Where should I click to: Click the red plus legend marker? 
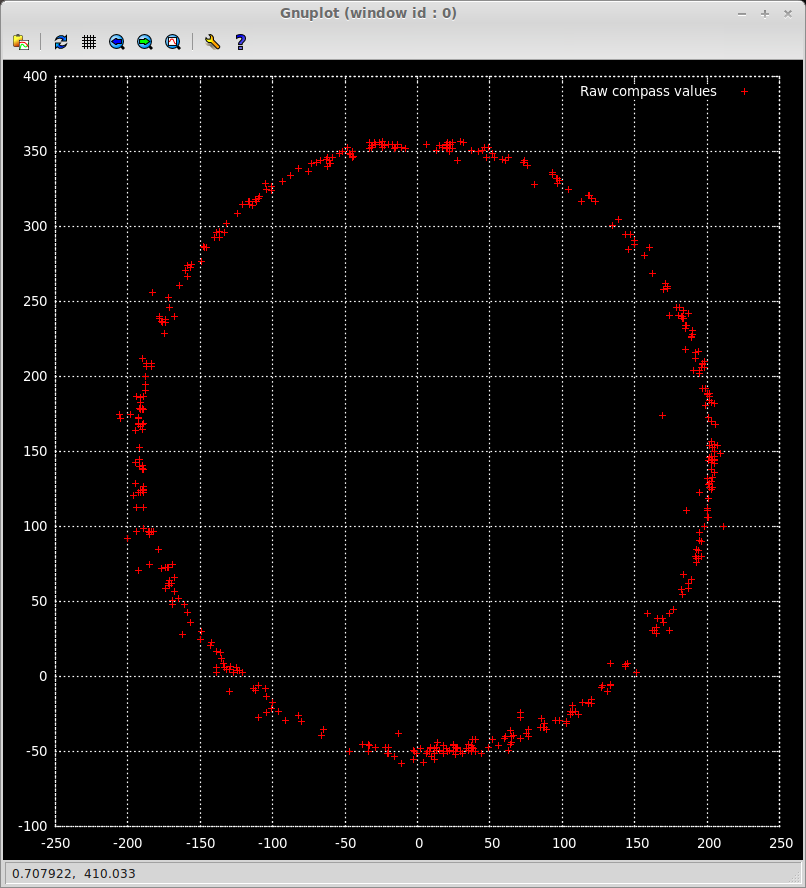[744, 91]
